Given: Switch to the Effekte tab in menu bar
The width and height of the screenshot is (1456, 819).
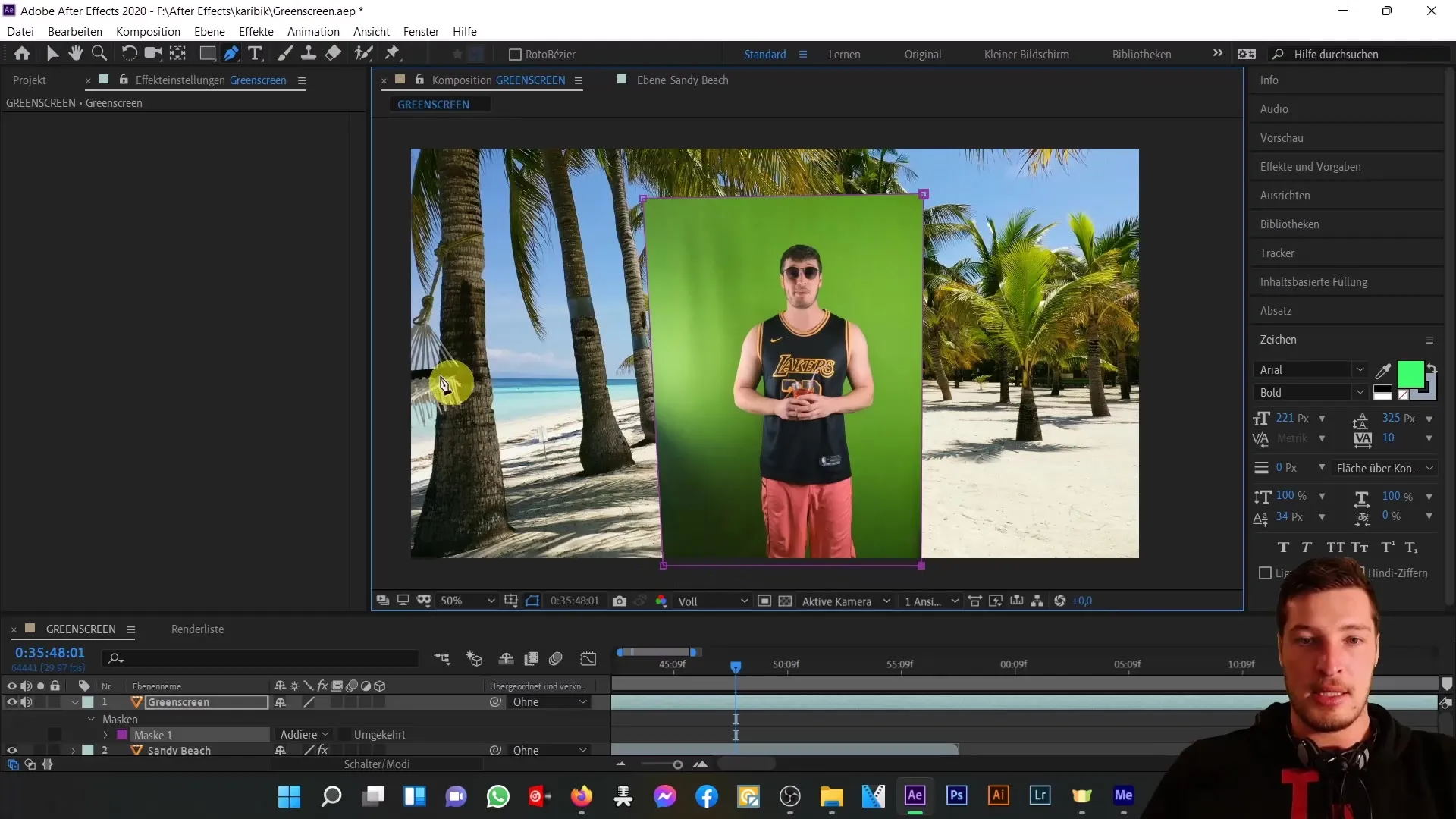Looking at the screenshot, I should (257, 31).
